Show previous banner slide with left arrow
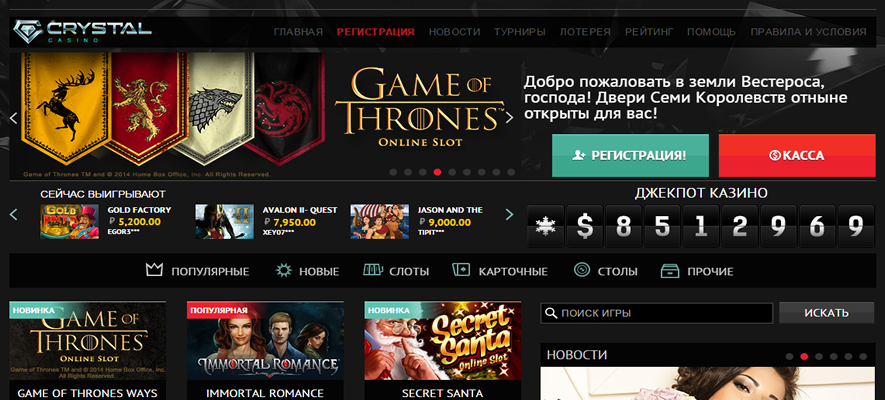 point(15,118)
